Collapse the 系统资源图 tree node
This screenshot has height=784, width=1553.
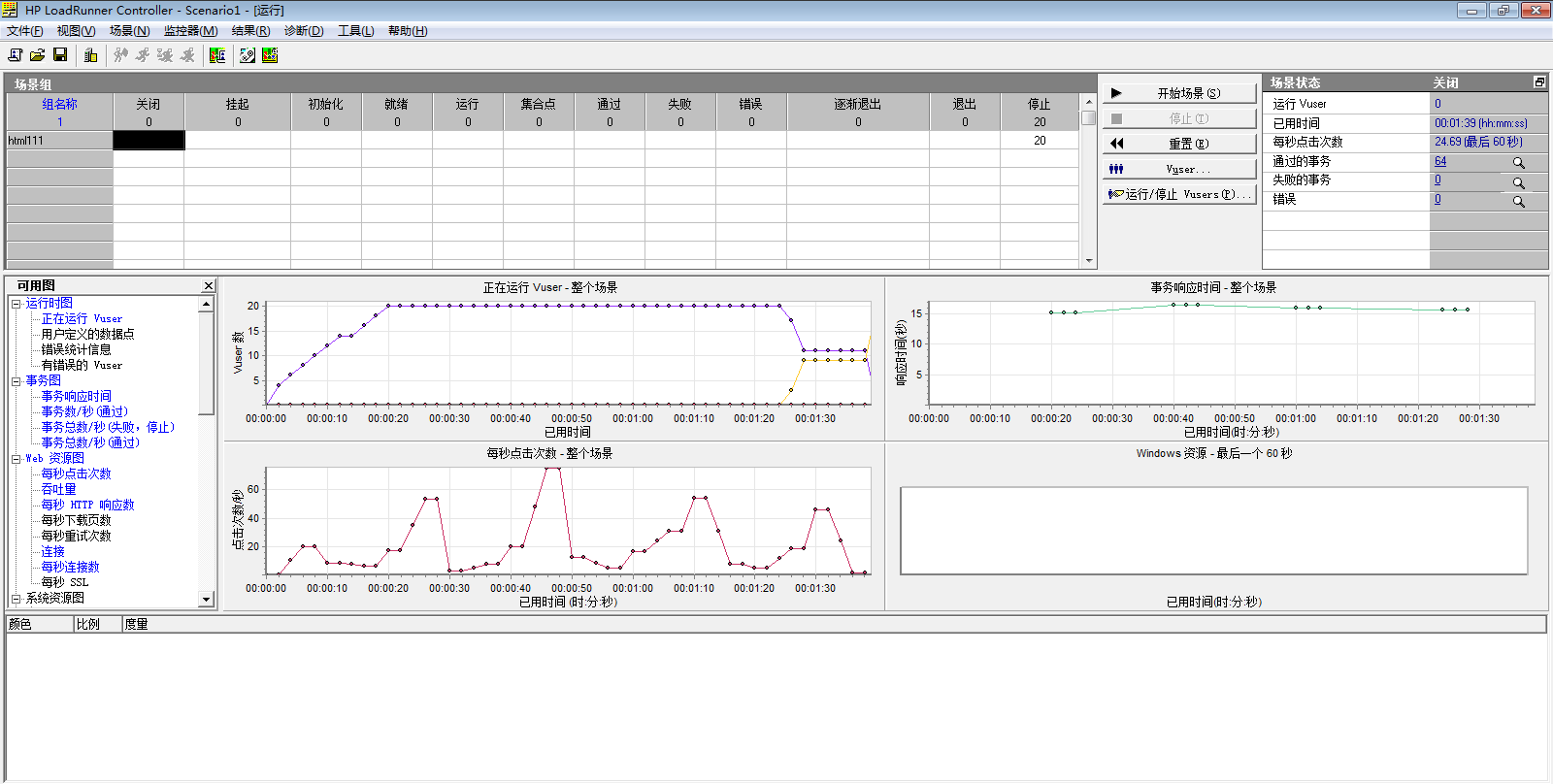[x=16, y=599]
